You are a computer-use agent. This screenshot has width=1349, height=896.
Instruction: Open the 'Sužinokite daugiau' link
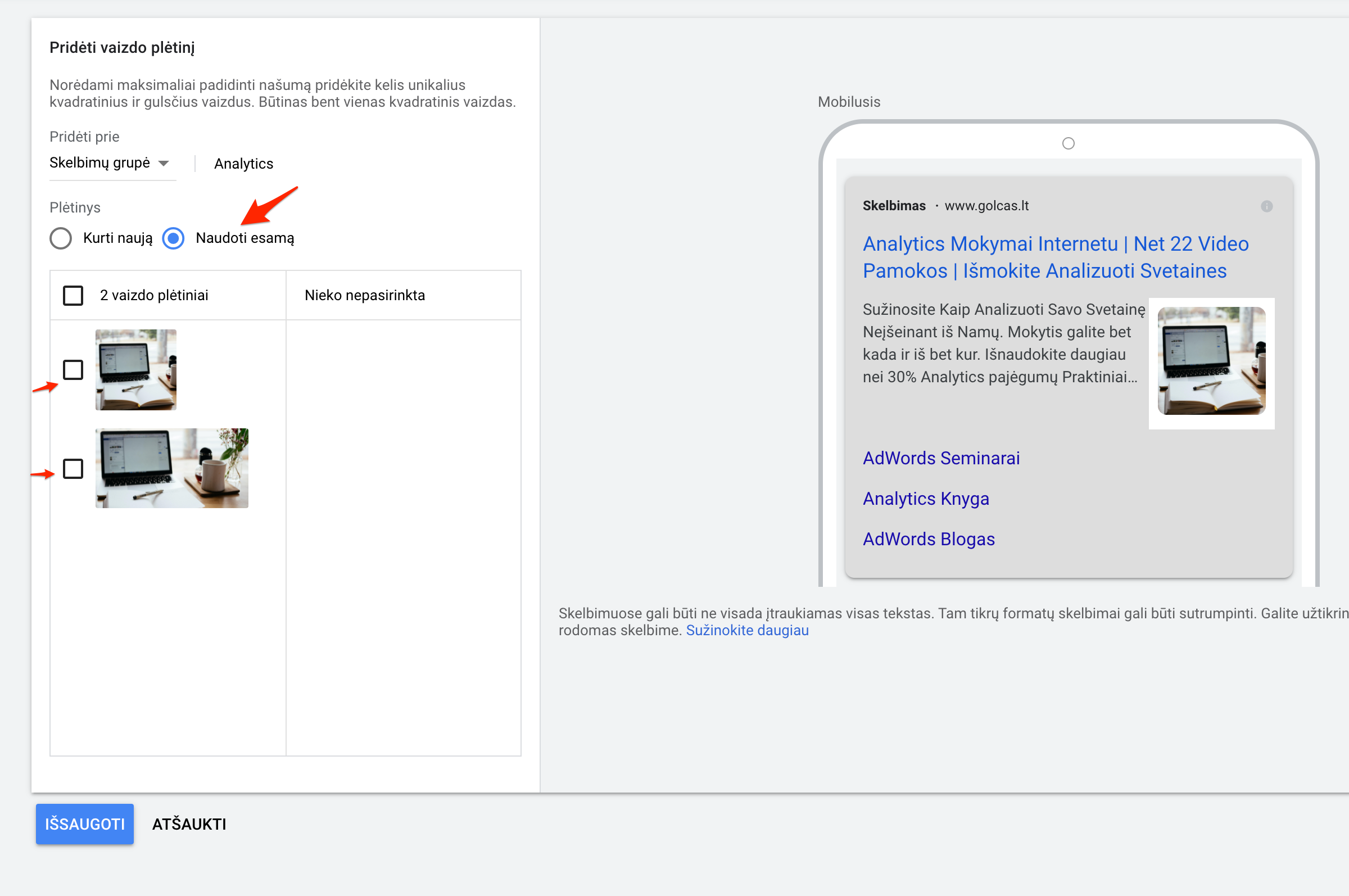coord(748,630)
